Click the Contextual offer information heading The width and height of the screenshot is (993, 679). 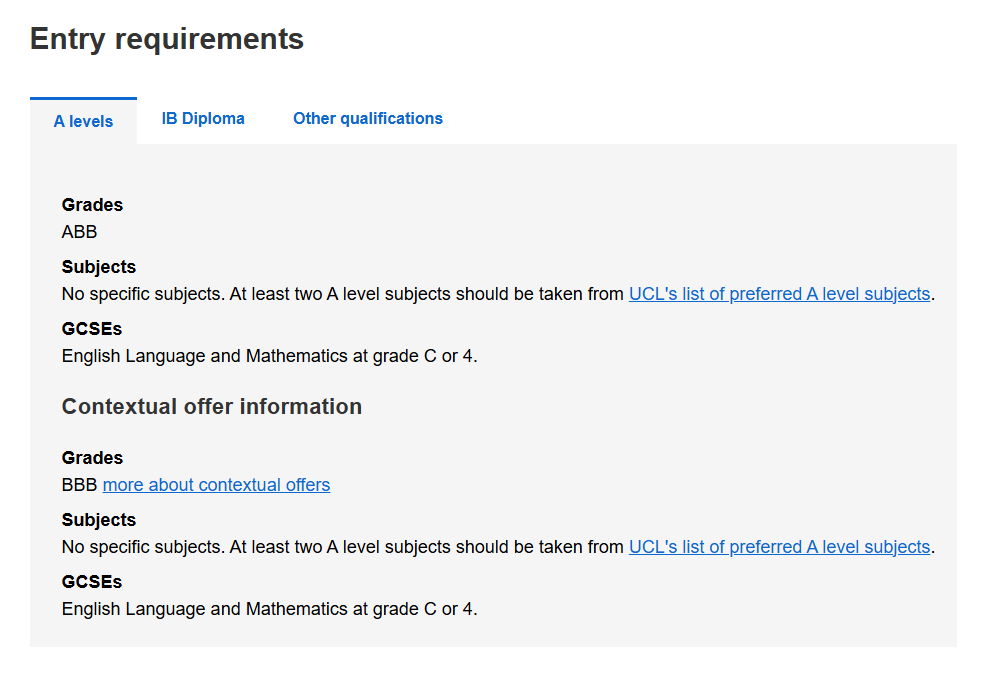click(x=212, y=407)
